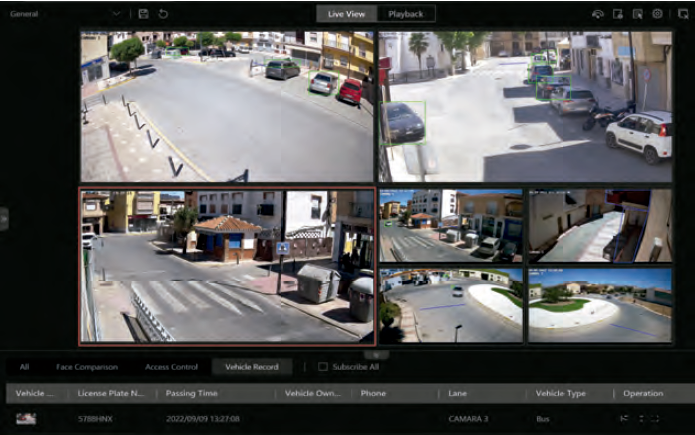Click the window with cursor icon left of gear
Screen dimensions: 695x435
pos(638,14)
